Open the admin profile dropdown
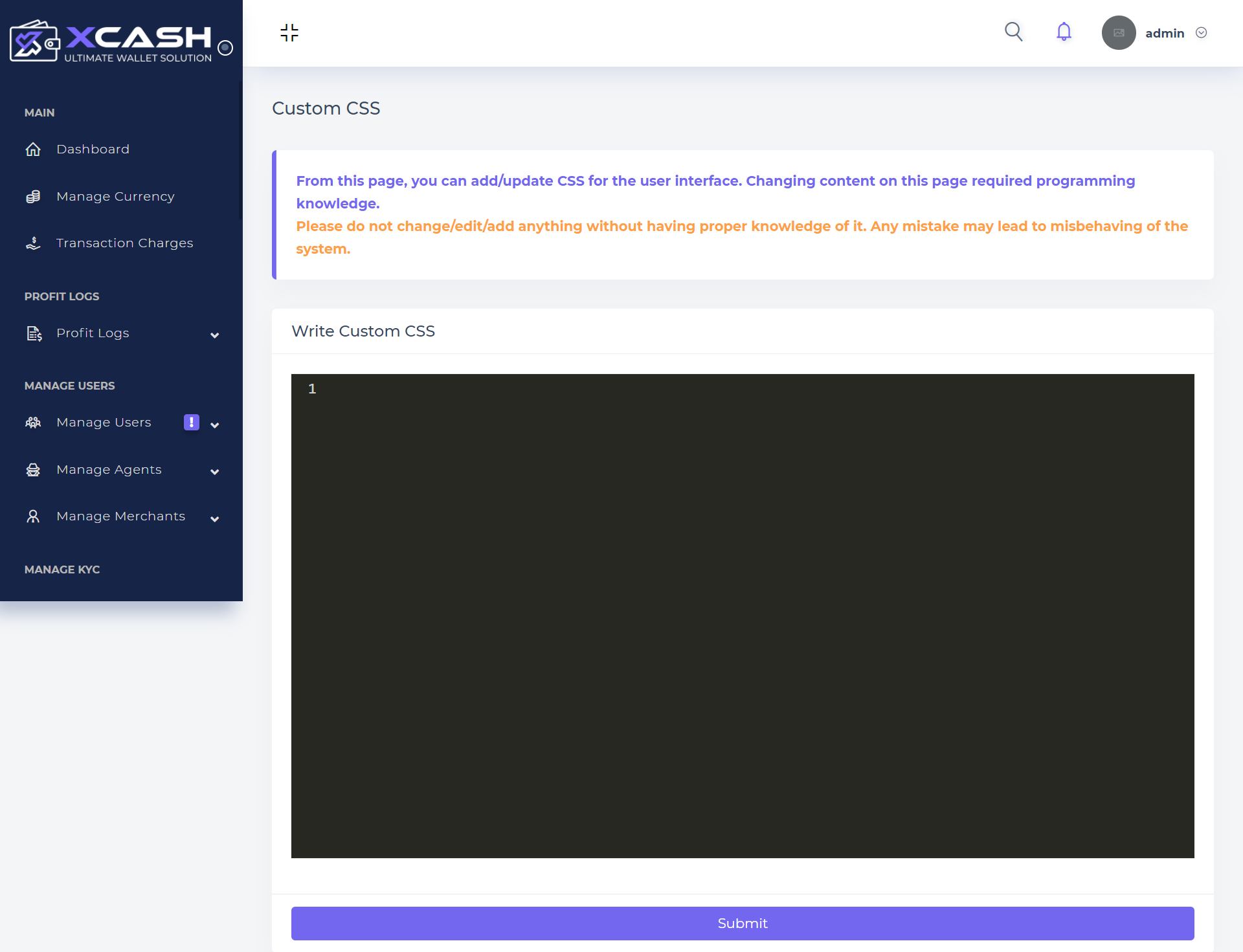The image size is (1243, 952). point(1201,33)
